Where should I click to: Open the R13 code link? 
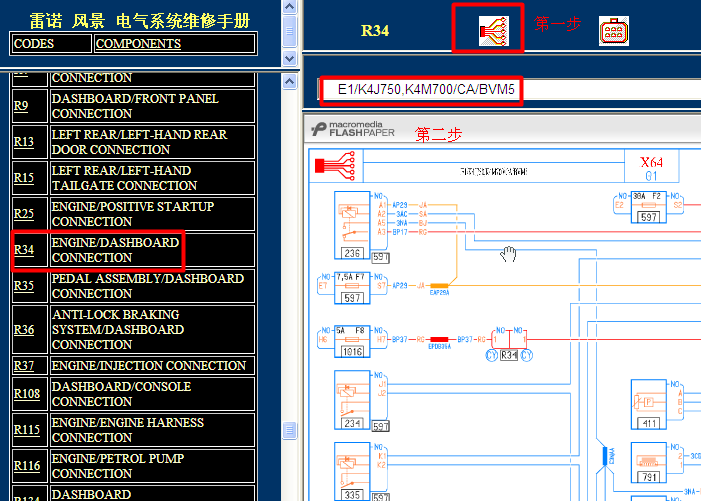click(24, 142)
